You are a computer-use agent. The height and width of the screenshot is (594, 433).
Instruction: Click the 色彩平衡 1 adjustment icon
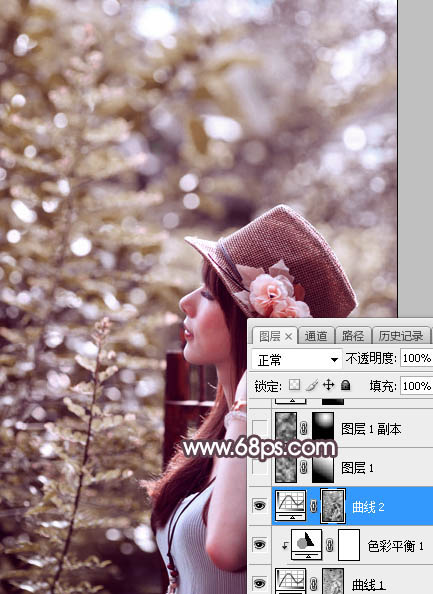[307, 545]
